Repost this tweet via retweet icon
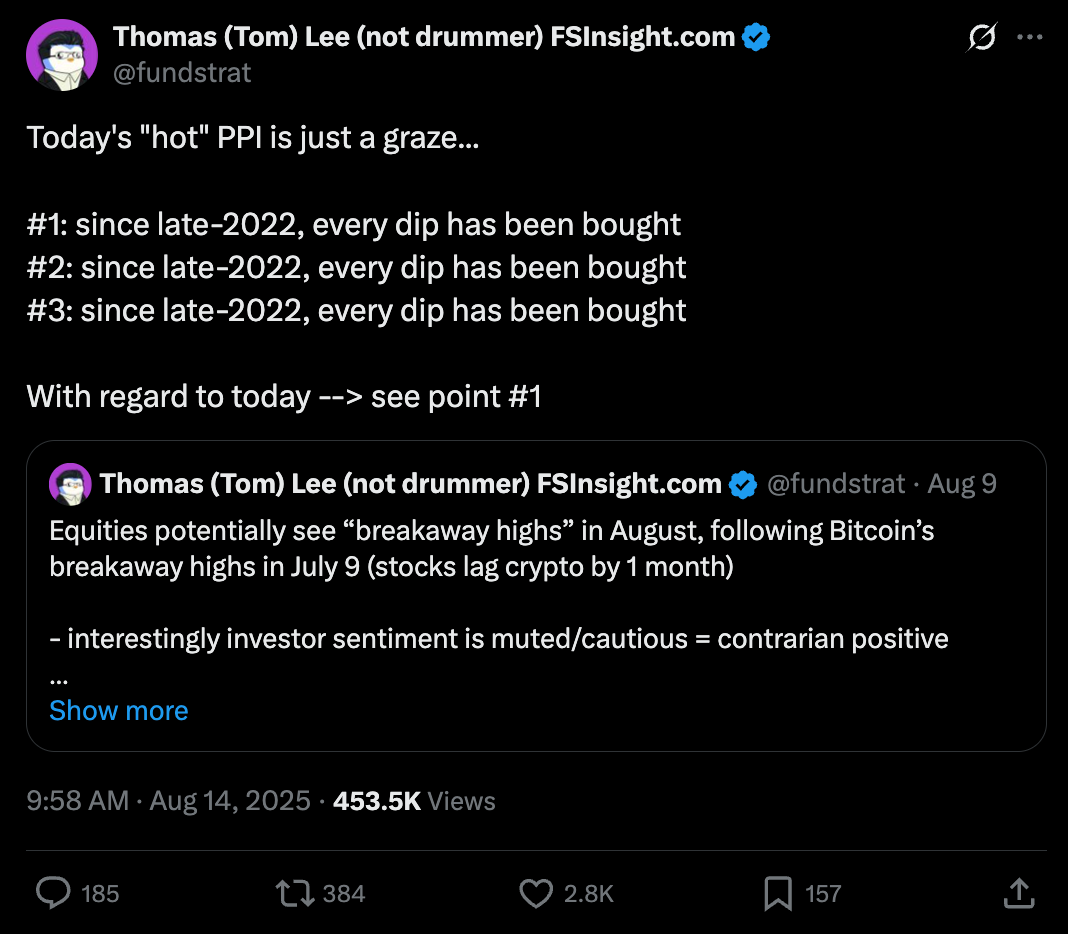Screen dimensions: 1068x934 (x=295, y=892)
